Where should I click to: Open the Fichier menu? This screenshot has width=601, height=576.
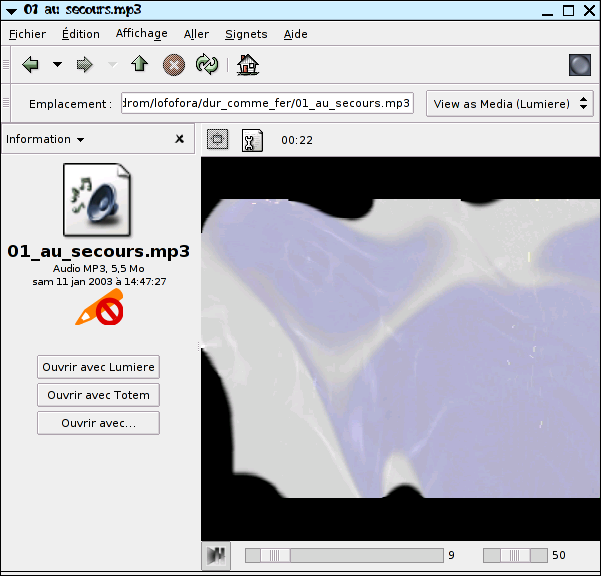pos(27,34)
